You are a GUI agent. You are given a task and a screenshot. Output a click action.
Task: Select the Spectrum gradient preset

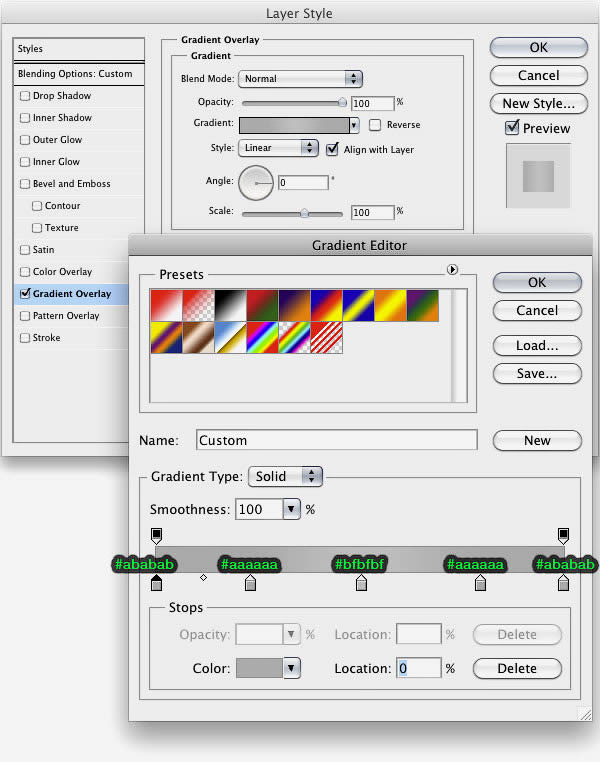262,337
